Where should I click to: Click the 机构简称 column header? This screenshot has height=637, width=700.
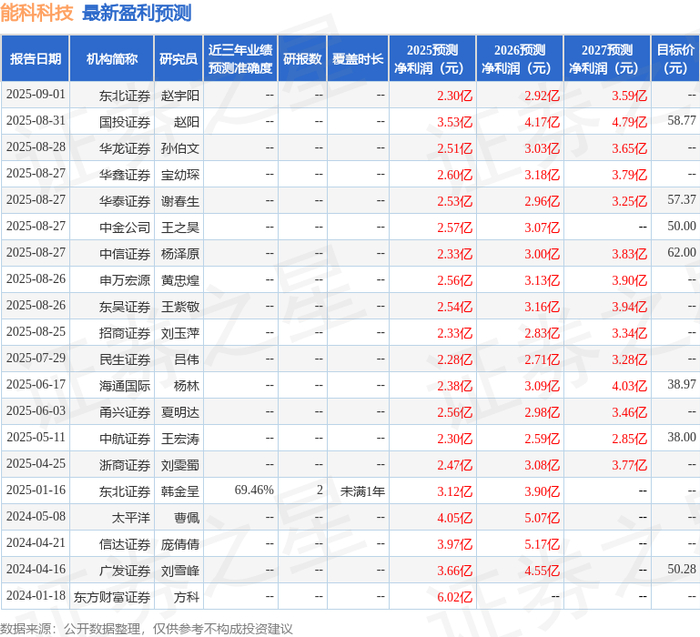112,58
